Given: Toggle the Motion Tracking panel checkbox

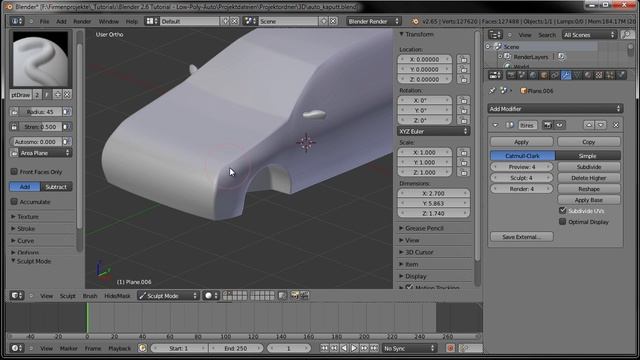Looking at the screenshot, I should 409,287.
